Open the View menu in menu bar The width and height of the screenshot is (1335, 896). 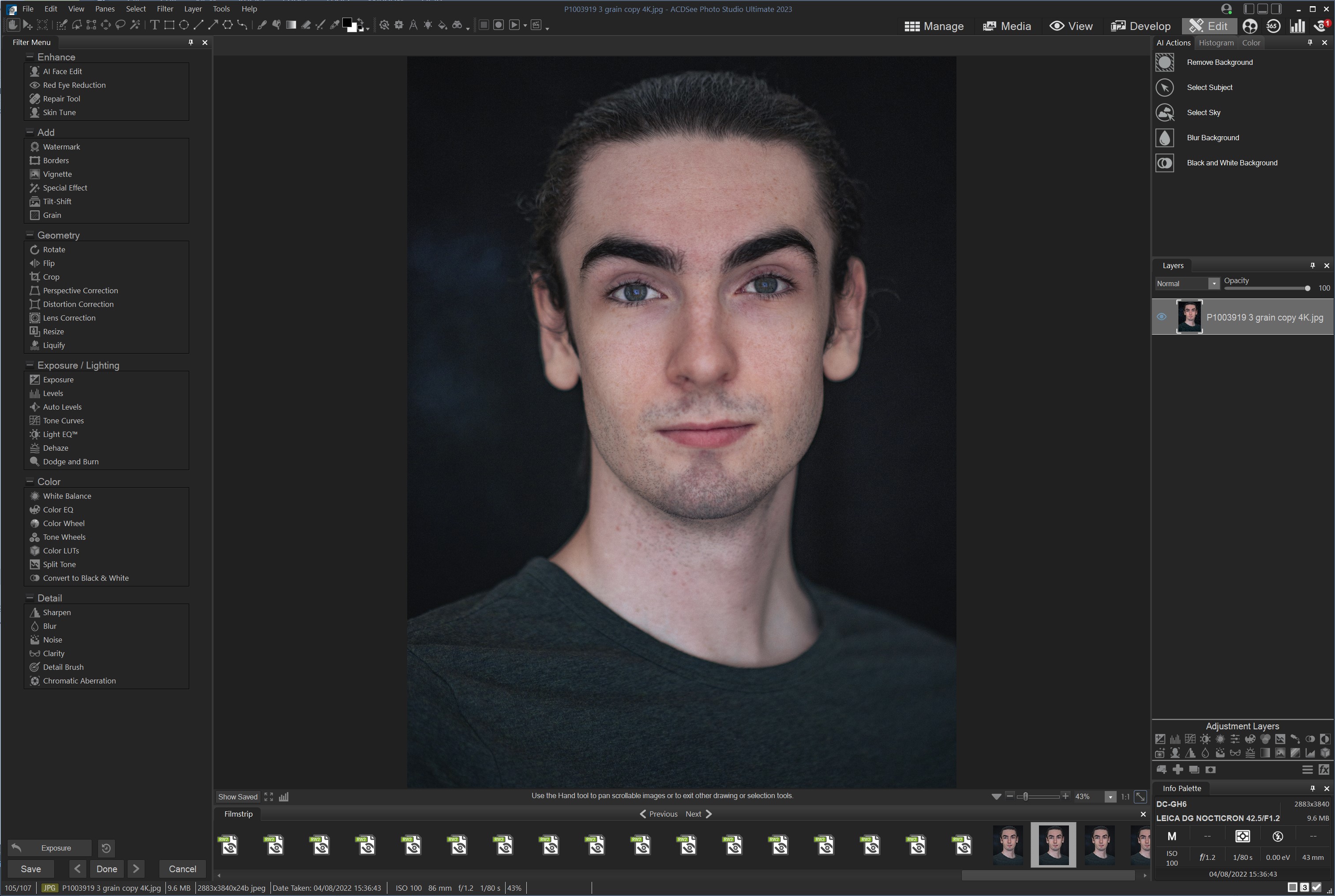[75, 9]
